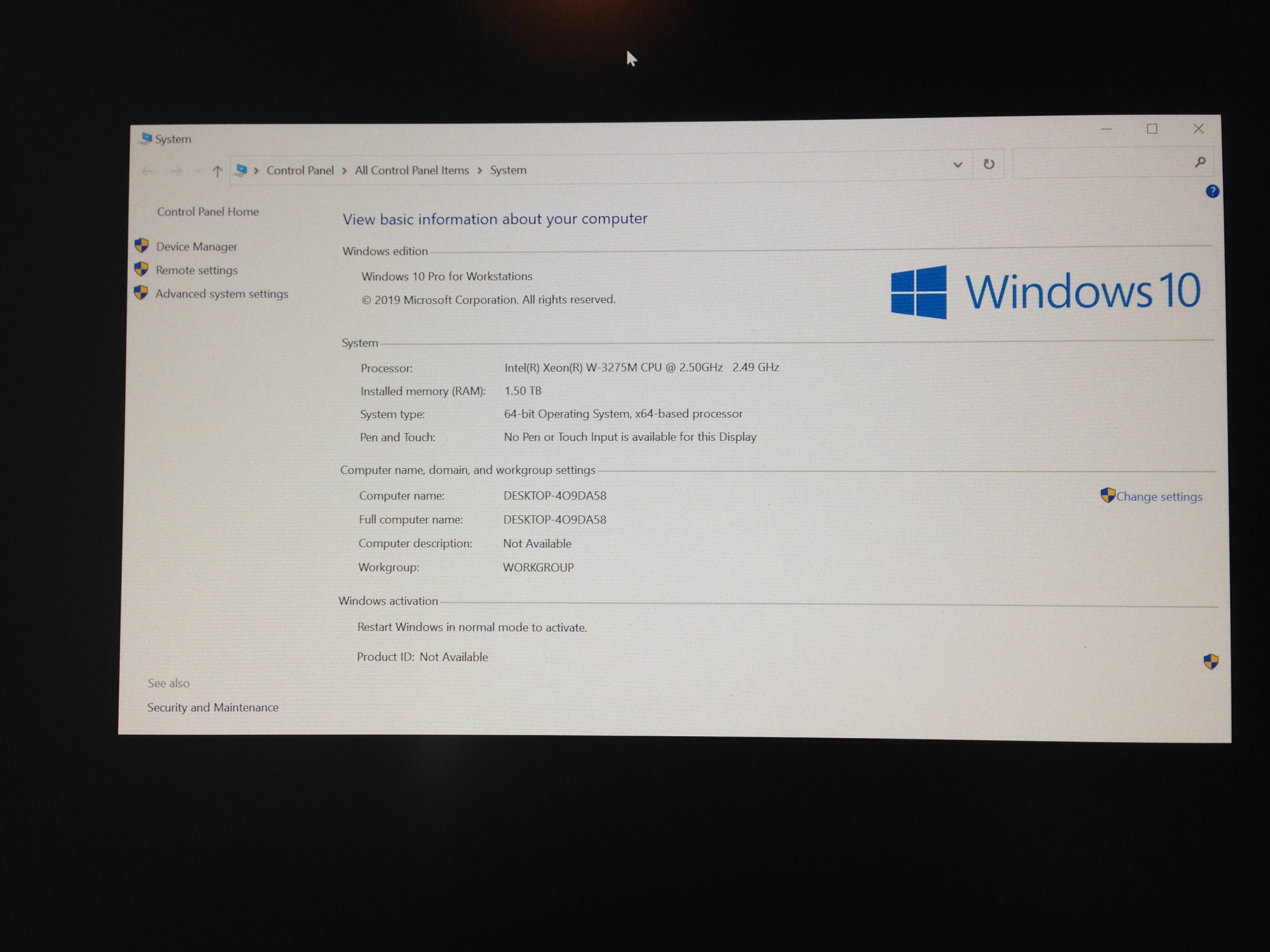Click the help question mark icon
The image size is (1270, 952).
click(1212, 191)
